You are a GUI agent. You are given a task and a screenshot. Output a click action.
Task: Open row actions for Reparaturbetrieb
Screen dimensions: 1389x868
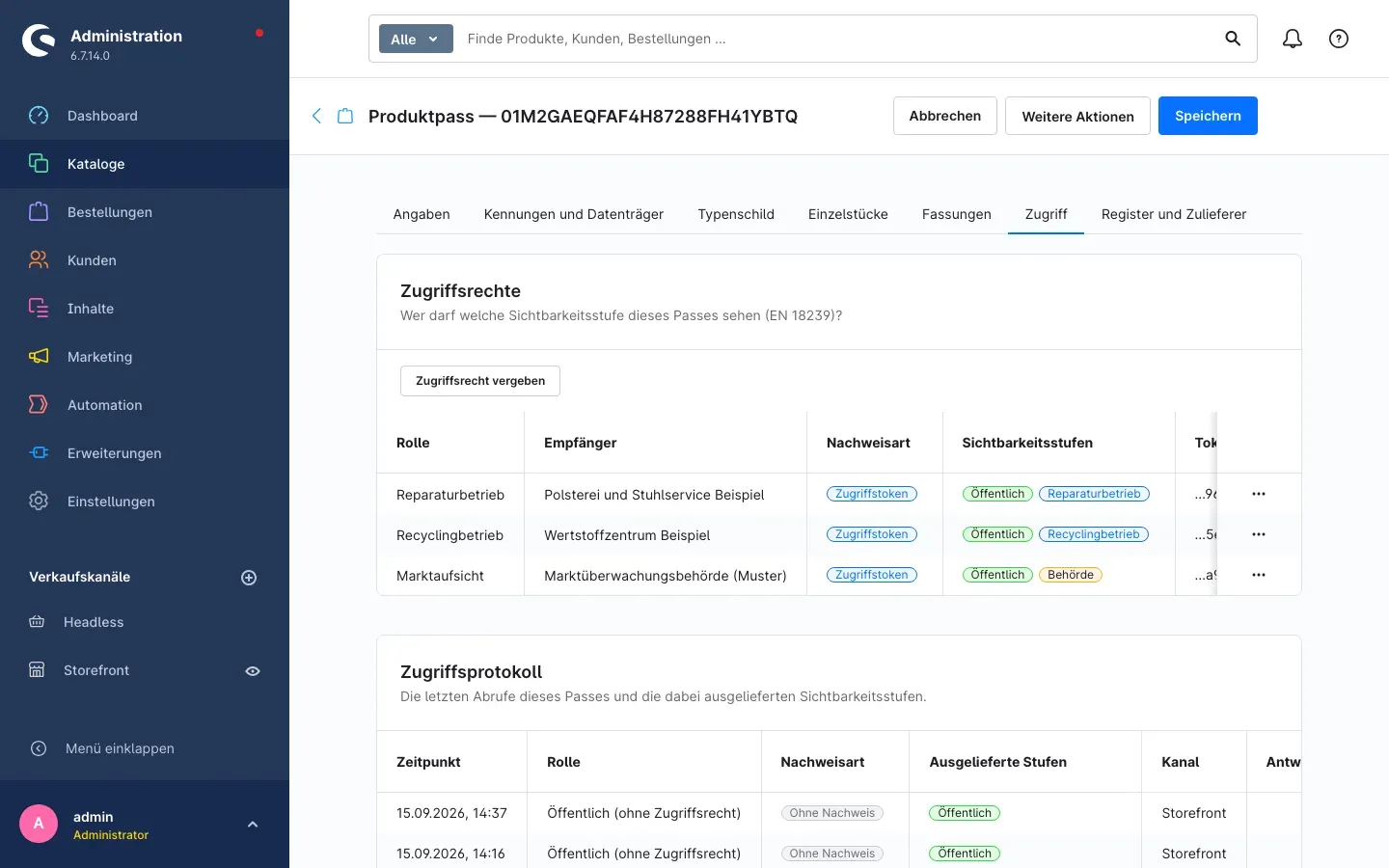[1259, 494]
